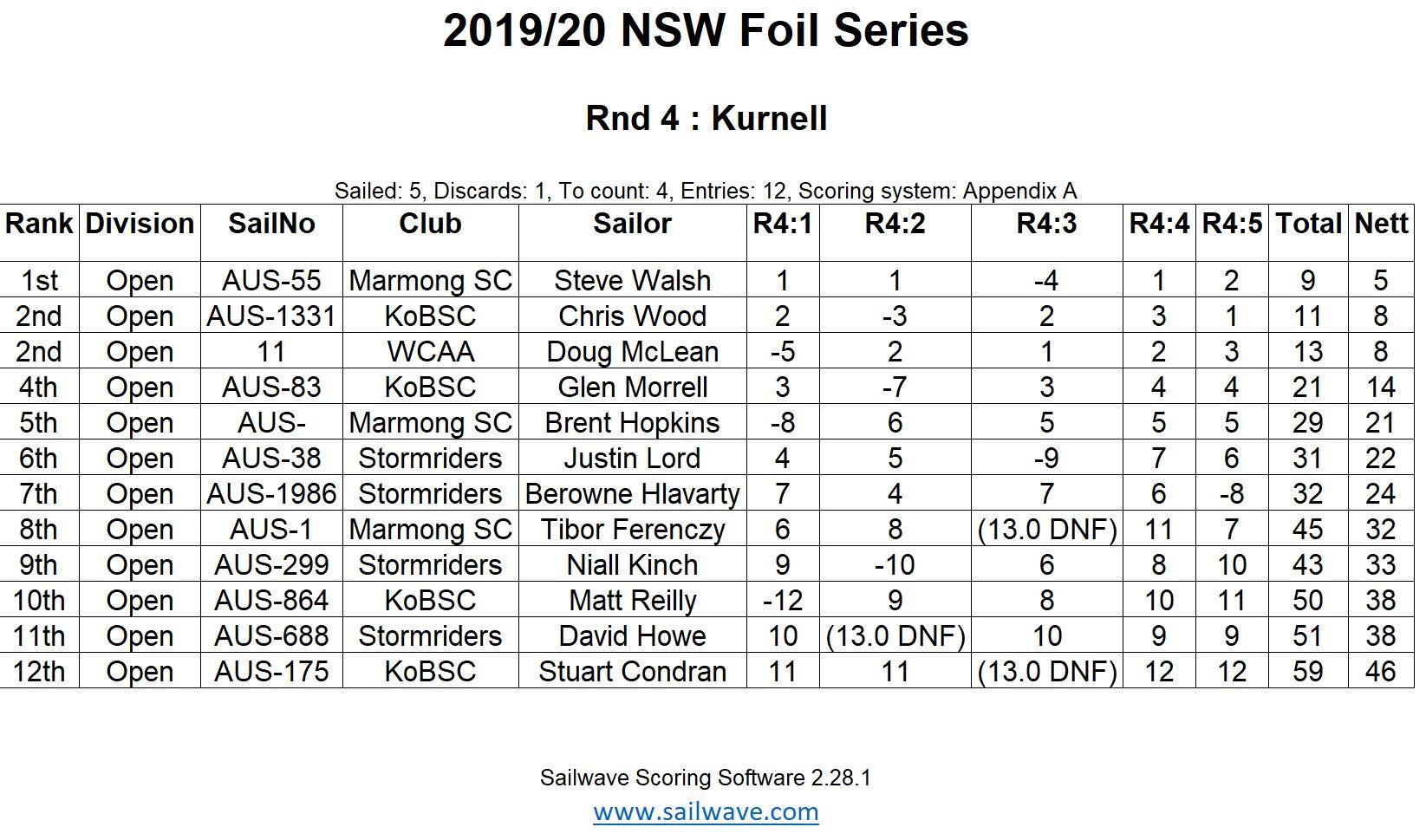1426x840 pixels.
Task: Click Stuart Condran's Nett score 46
Action: [1381, 672]
